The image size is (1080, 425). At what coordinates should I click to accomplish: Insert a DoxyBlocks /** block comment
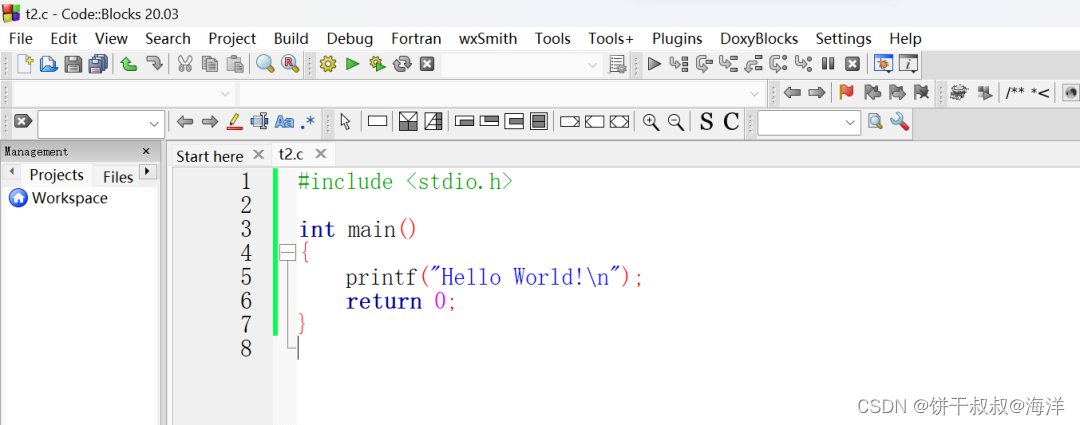[x=1015, y=93]
